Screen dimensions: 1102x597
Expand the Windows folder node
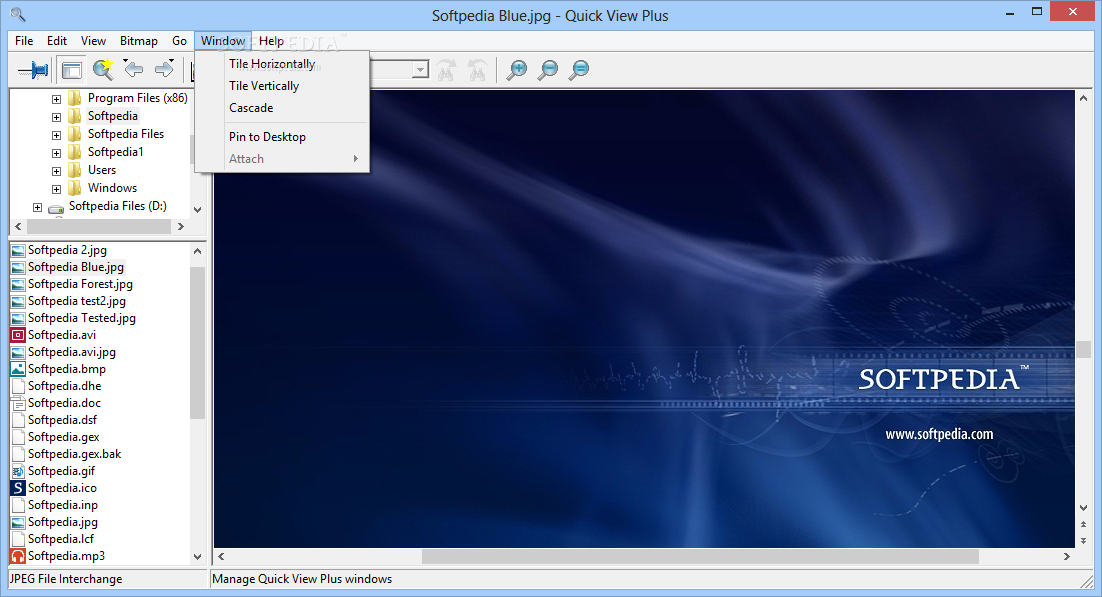pos(56,189)
